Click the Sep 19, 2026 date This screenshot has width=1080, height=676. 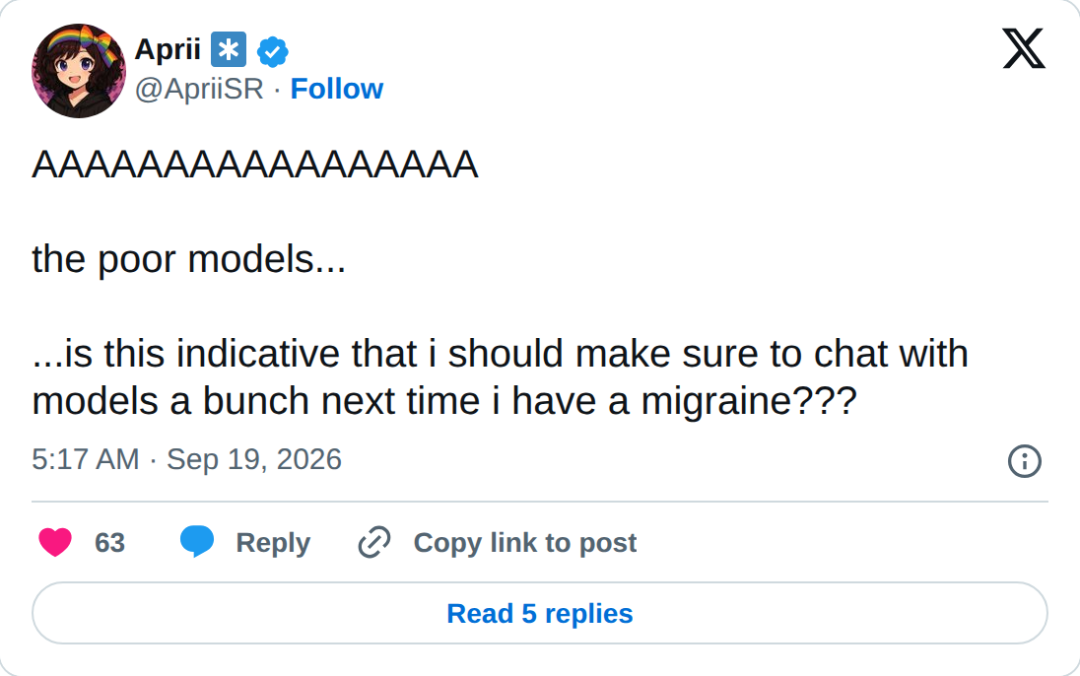tap(253, 460)
